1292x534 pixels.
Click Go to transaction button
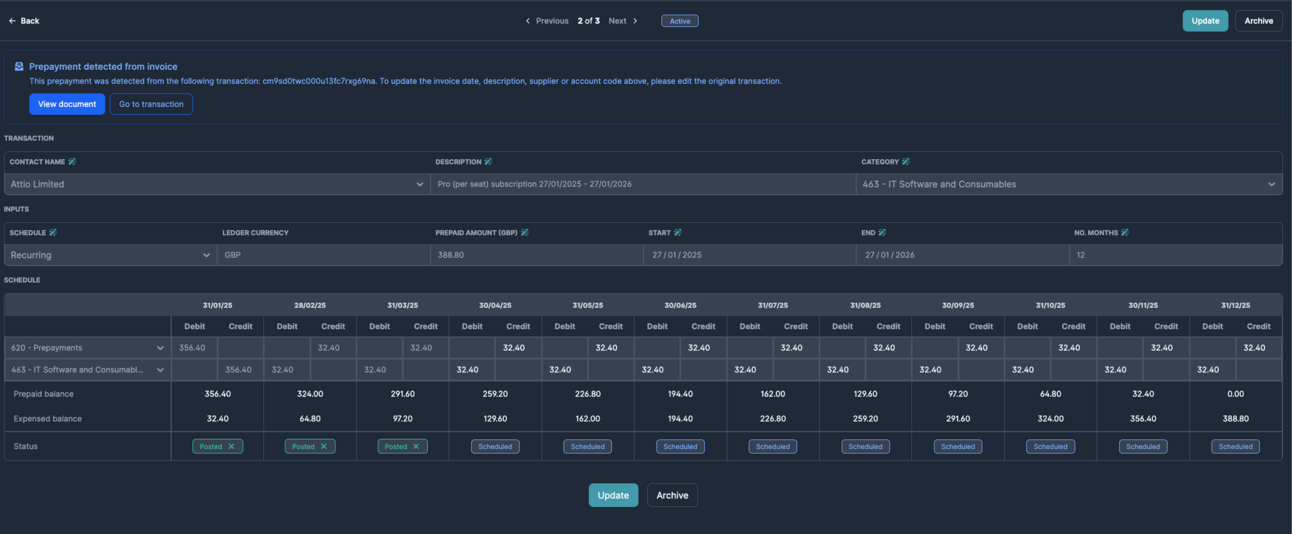(x=151, y=104)
